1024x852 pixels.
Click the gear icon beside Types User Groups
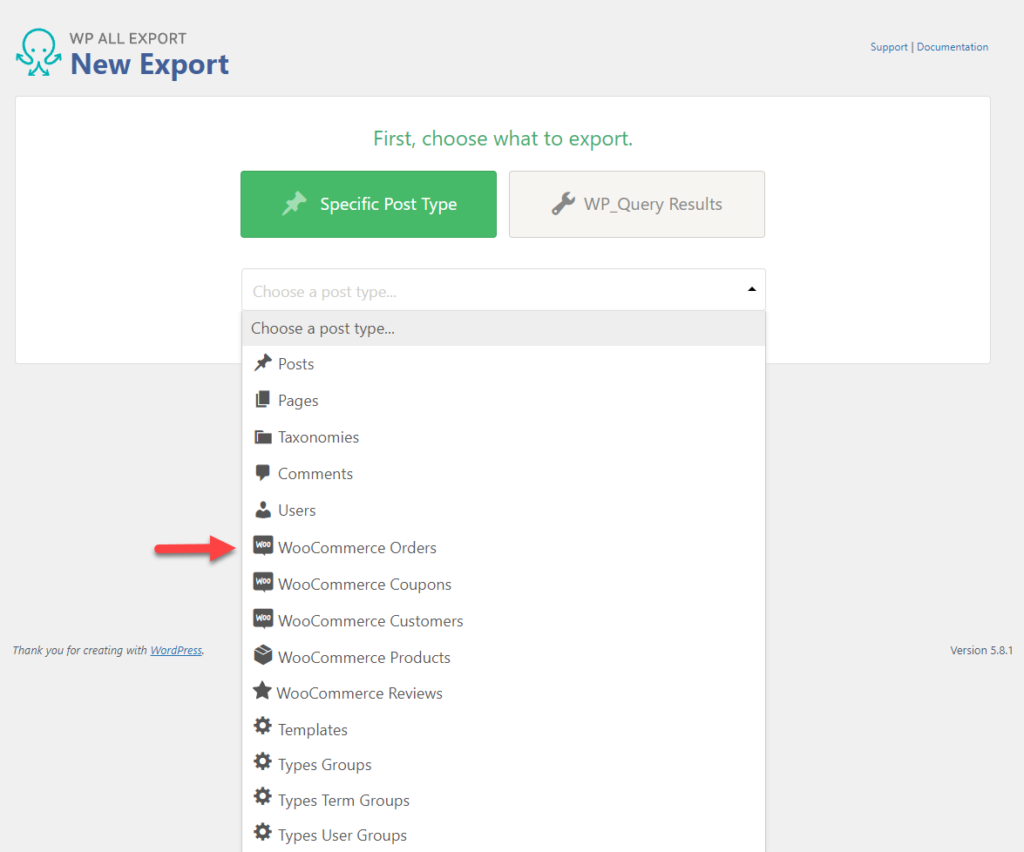[263, 832]
